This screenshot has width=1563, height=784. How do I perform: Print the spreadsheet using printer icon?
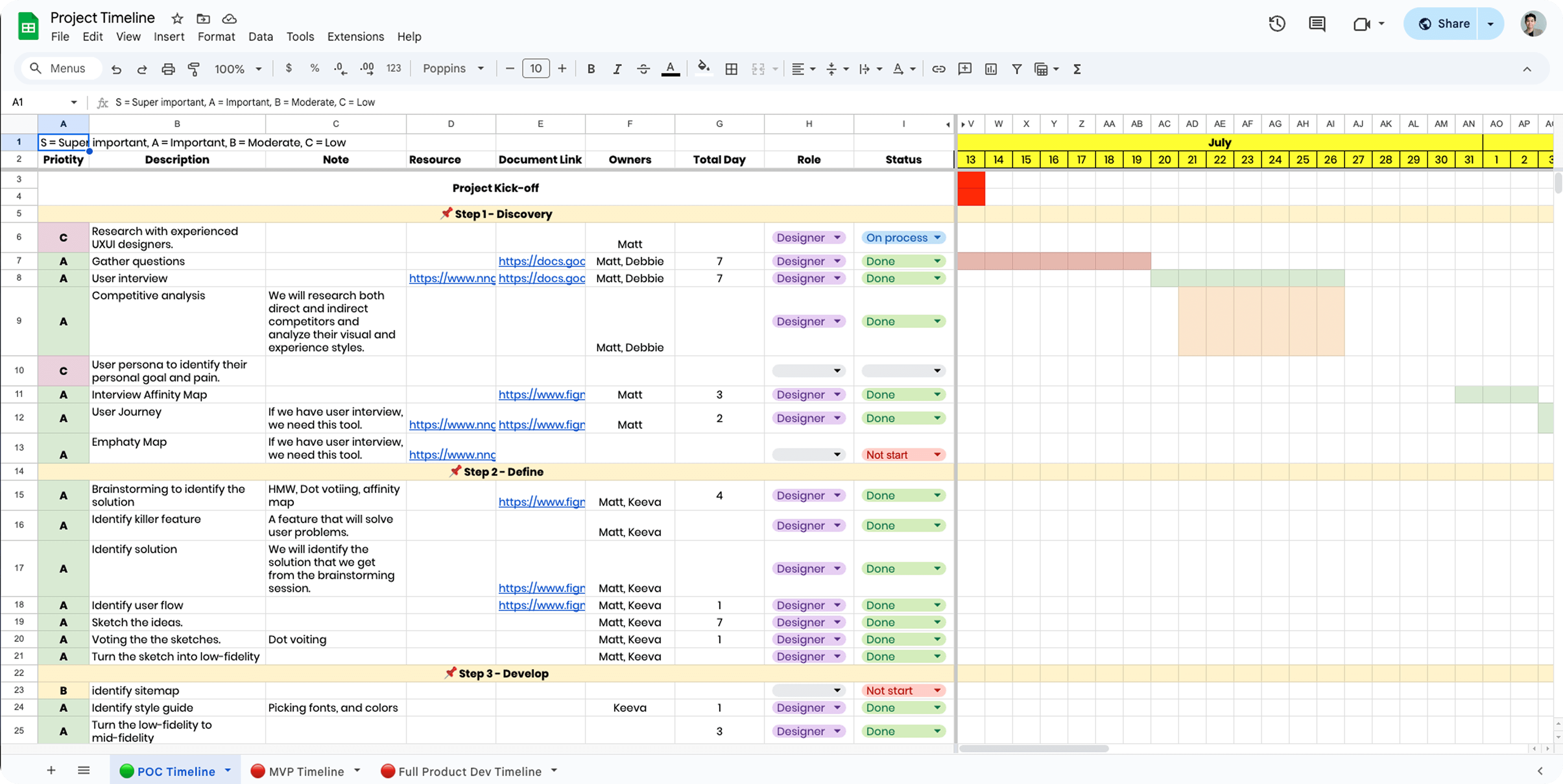168,69
